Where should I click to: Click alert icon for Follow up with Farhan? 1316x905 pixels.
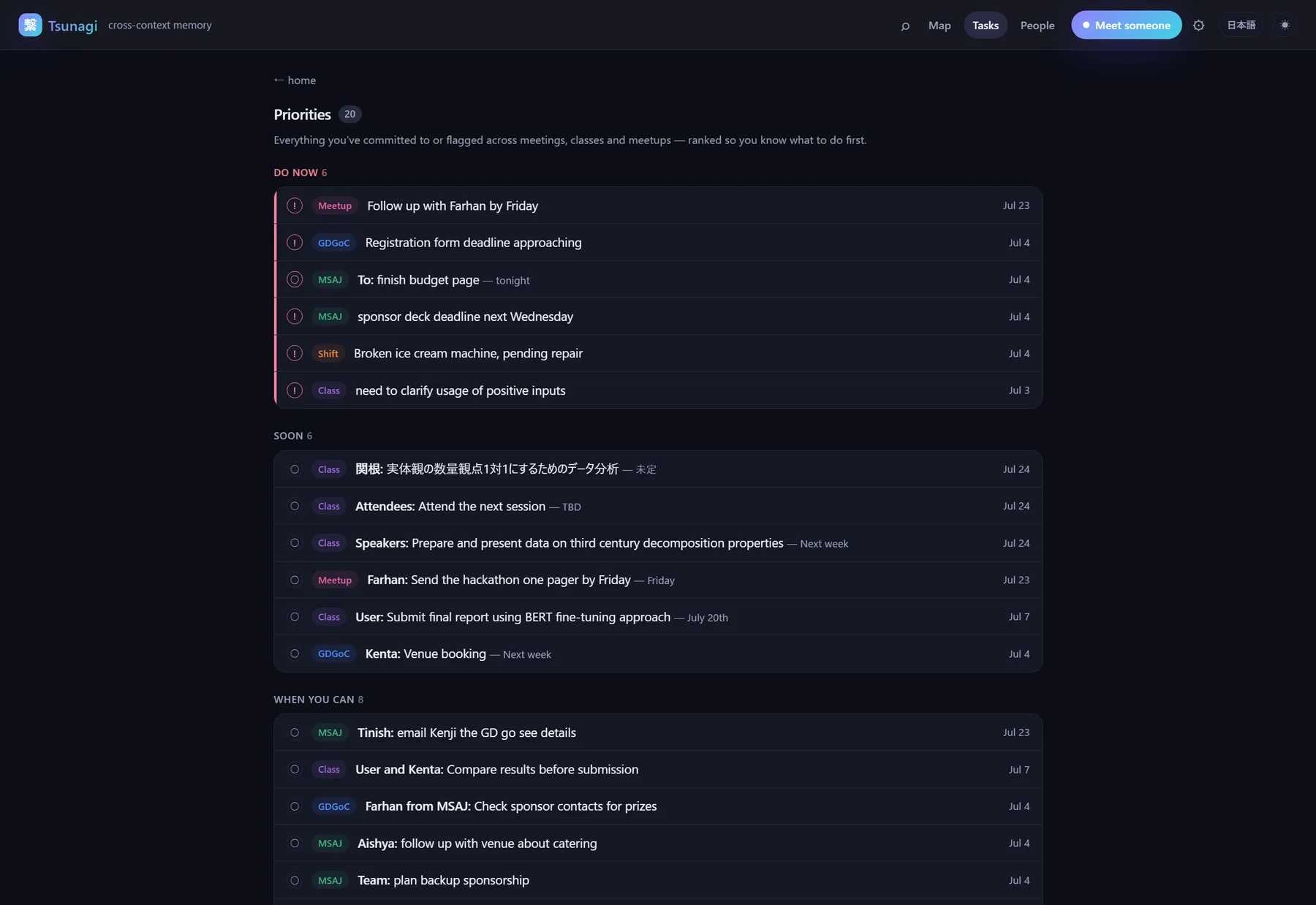(x=295, y=206)
